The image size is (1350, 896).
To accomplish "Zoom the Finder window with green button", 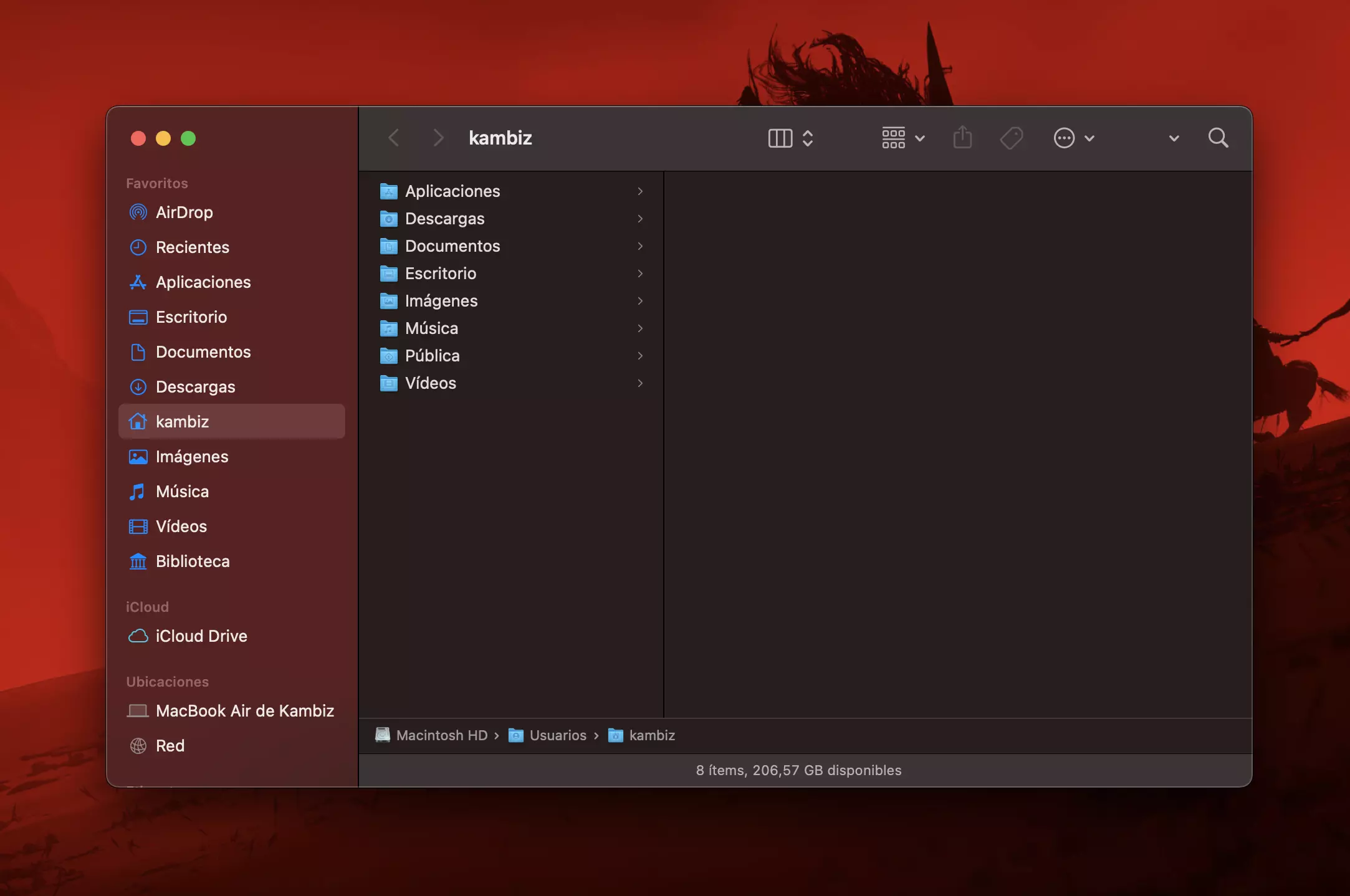I will pyautogui.click(x=188, y=138).
